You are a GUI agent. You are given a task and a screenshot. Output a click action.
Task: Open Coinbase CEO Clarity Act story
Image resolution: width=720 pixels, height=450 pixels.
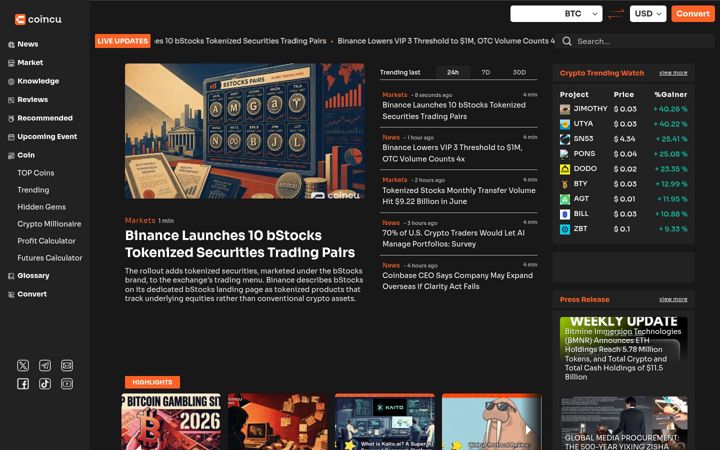pyautogui.click(x=457, y=281)
